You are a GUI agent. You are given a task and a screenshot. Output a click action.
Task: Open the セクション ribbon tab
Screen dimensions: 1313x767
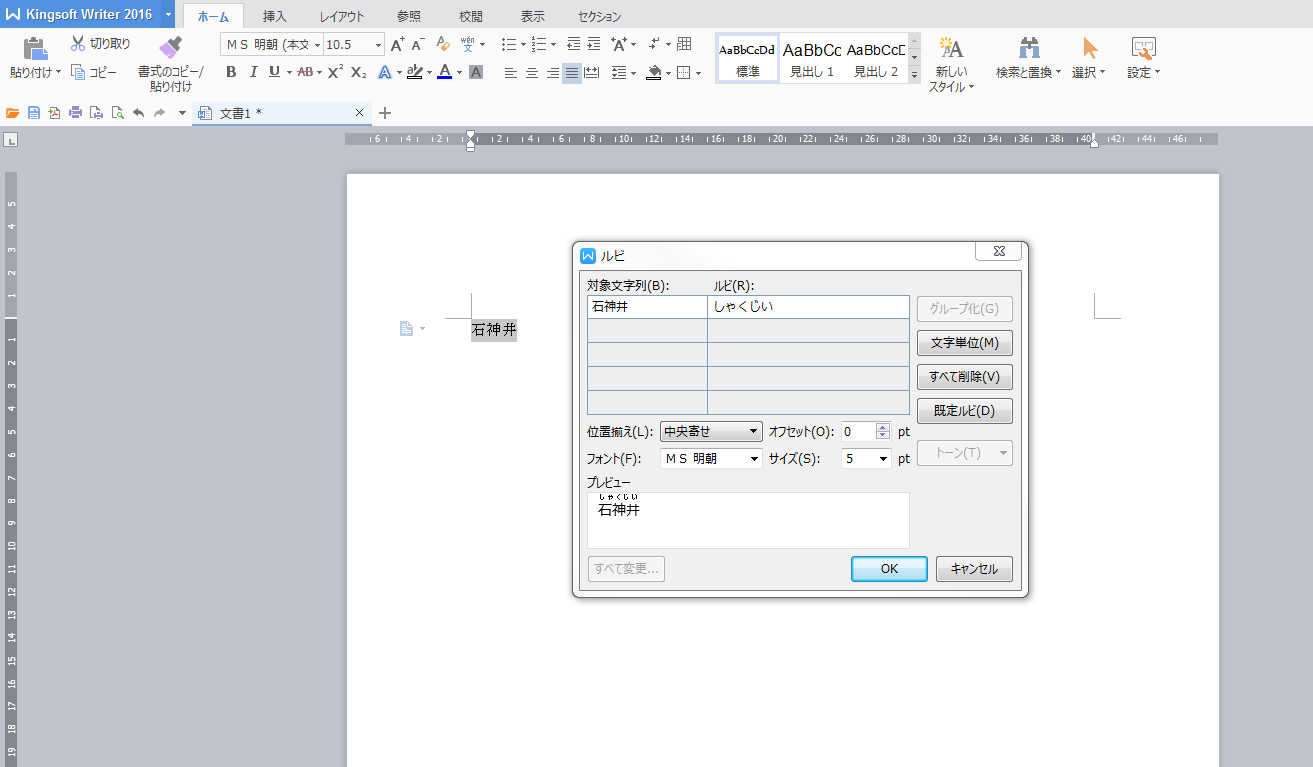[599, 16]
